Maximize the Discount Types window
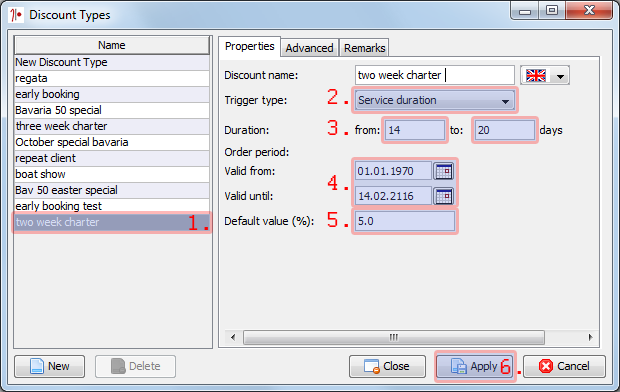The image size is (620, 392). click(x=552, y=10)
